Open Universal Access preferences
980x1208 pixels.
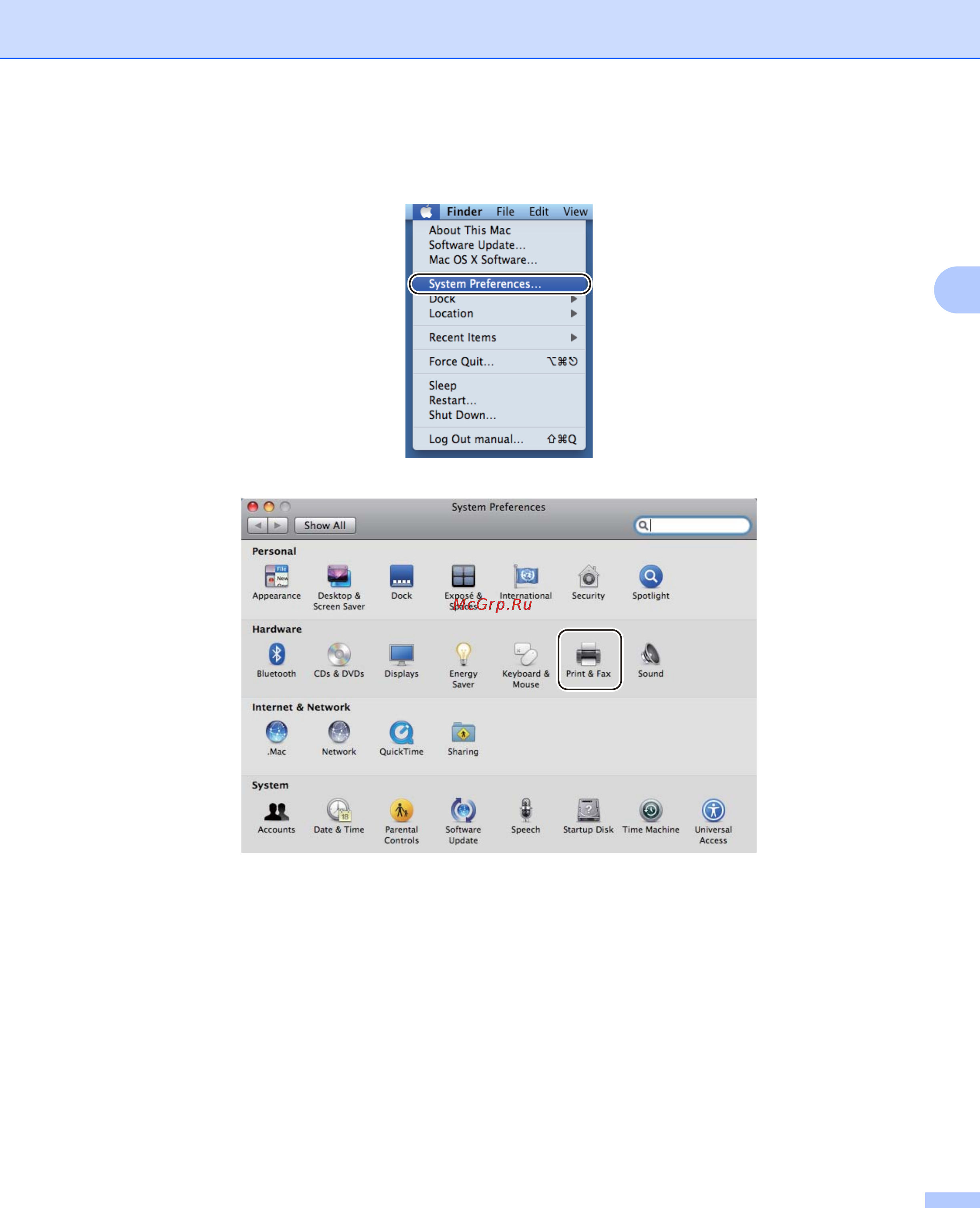(x=713, y=821)
